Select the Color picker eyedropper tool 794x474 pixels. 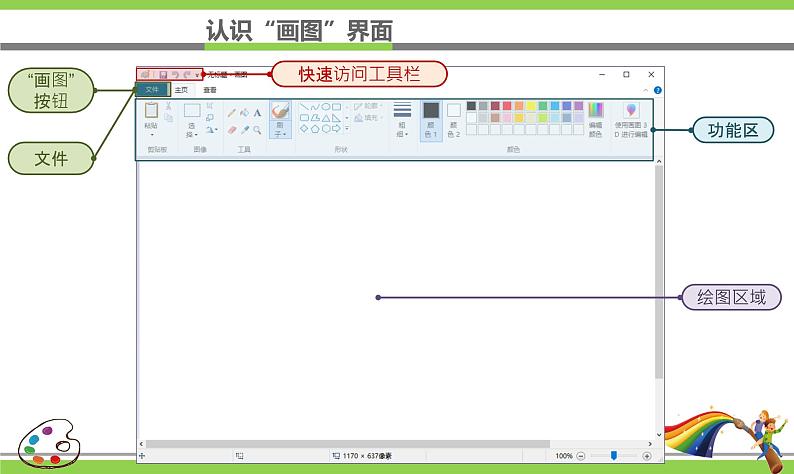pos(245,130)
